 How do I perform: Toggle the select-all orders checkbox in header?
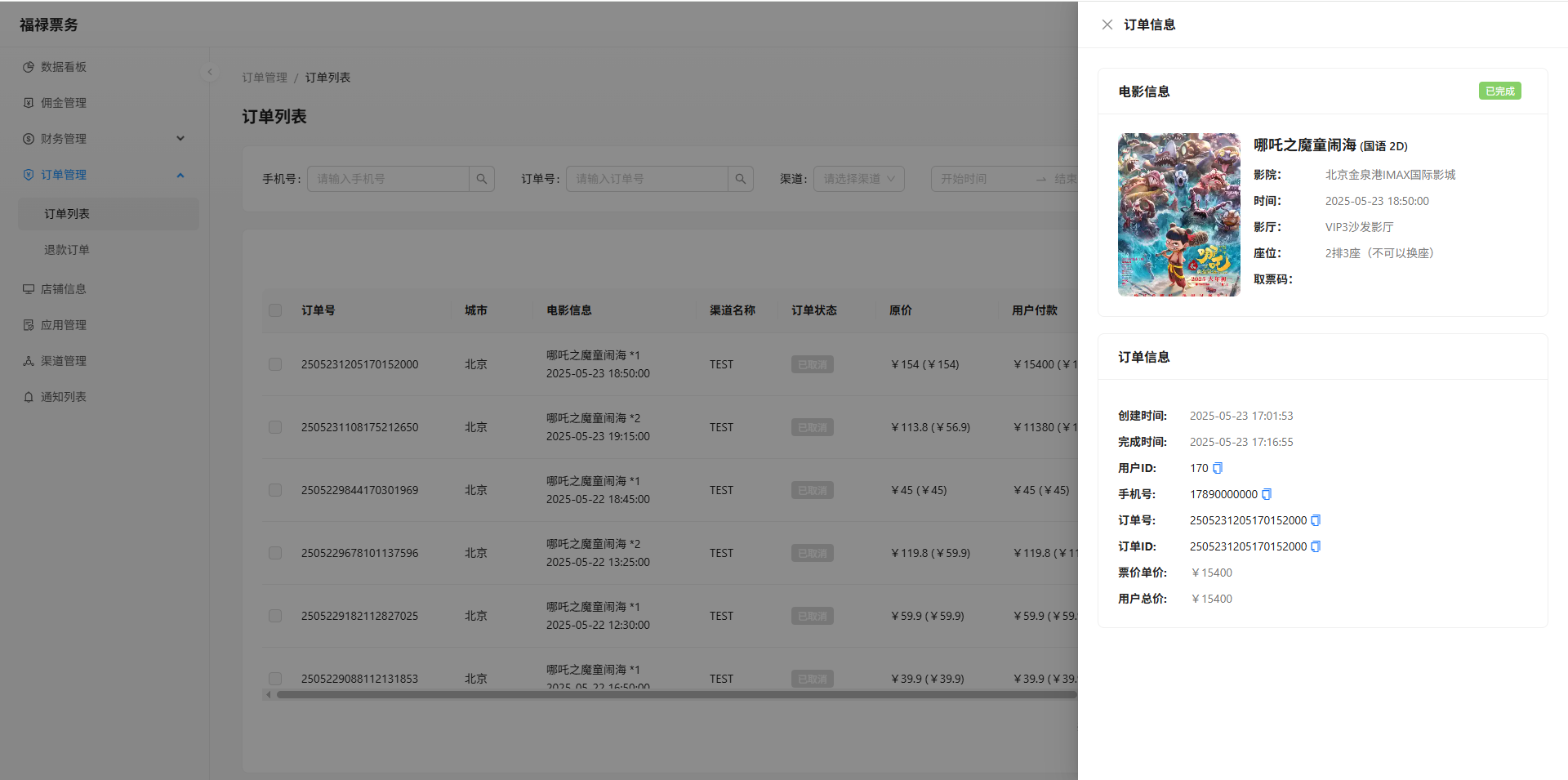pyautogui.click(x=275, y=310)
